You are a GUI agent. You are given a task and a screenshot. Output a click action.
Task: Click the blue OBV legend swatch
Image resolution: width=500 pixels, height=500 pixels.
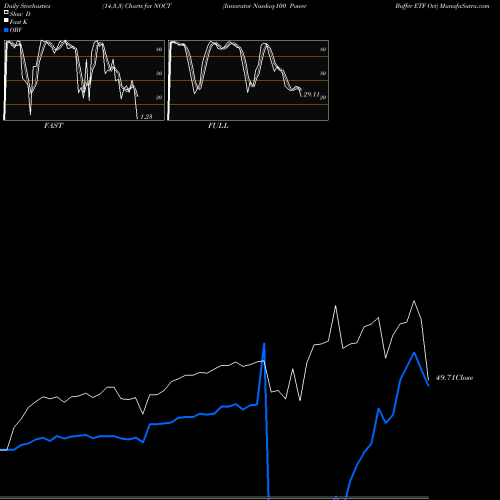6,30
